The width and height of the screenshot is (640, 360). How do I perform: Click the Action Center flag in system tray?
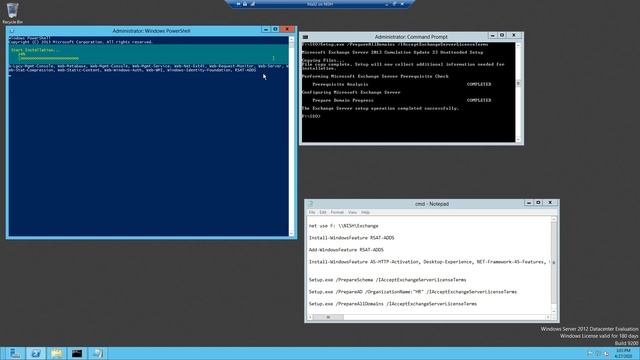click(x=590, y=353)
